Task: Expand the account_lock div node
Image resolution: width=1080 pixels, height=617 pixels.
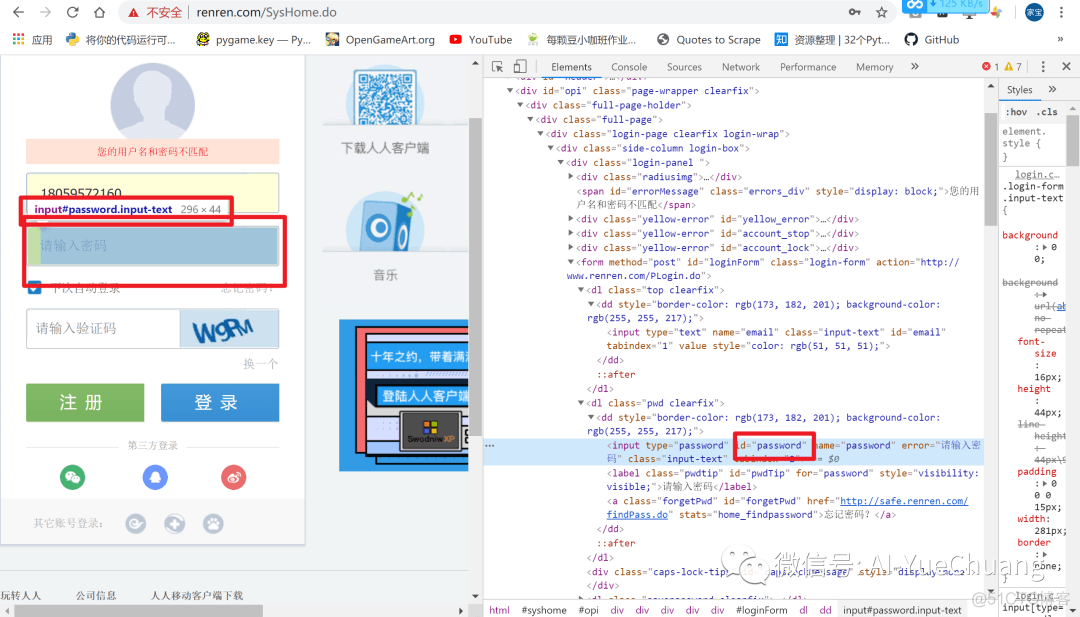Action: tap(571, 248)
